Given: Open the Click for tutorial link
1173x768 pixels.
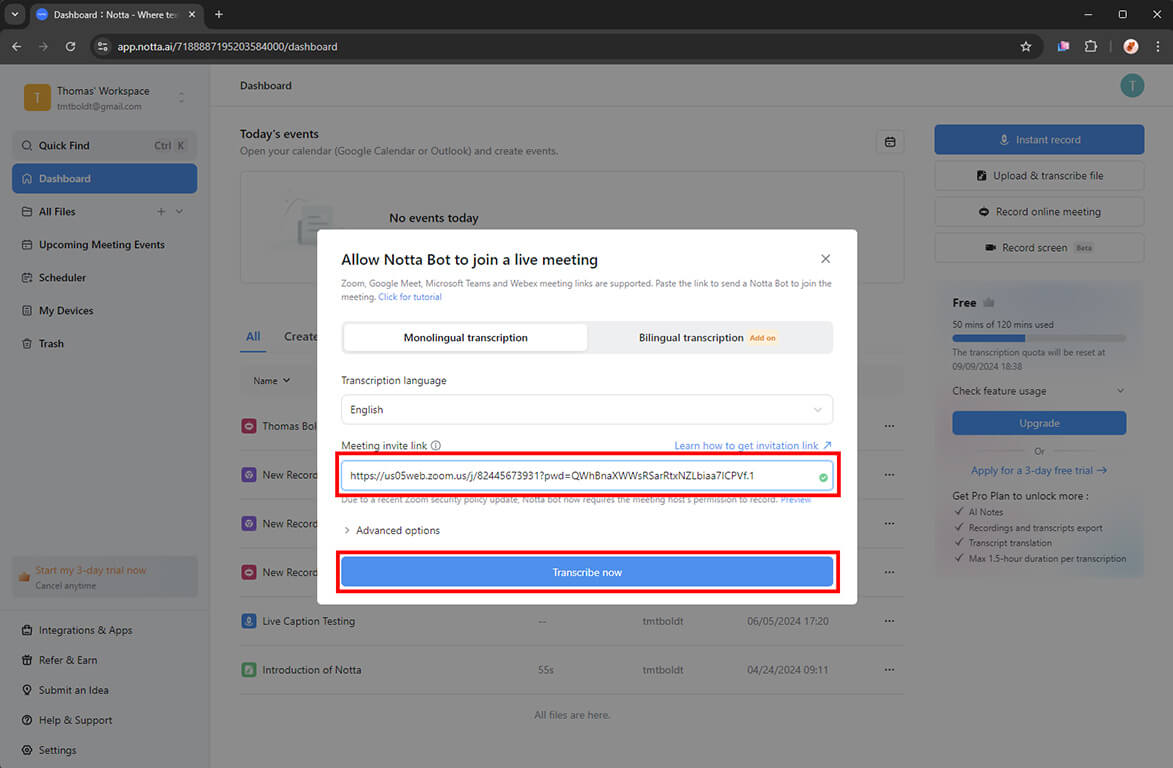Looking at the screenshot, I should click(410, 297).
